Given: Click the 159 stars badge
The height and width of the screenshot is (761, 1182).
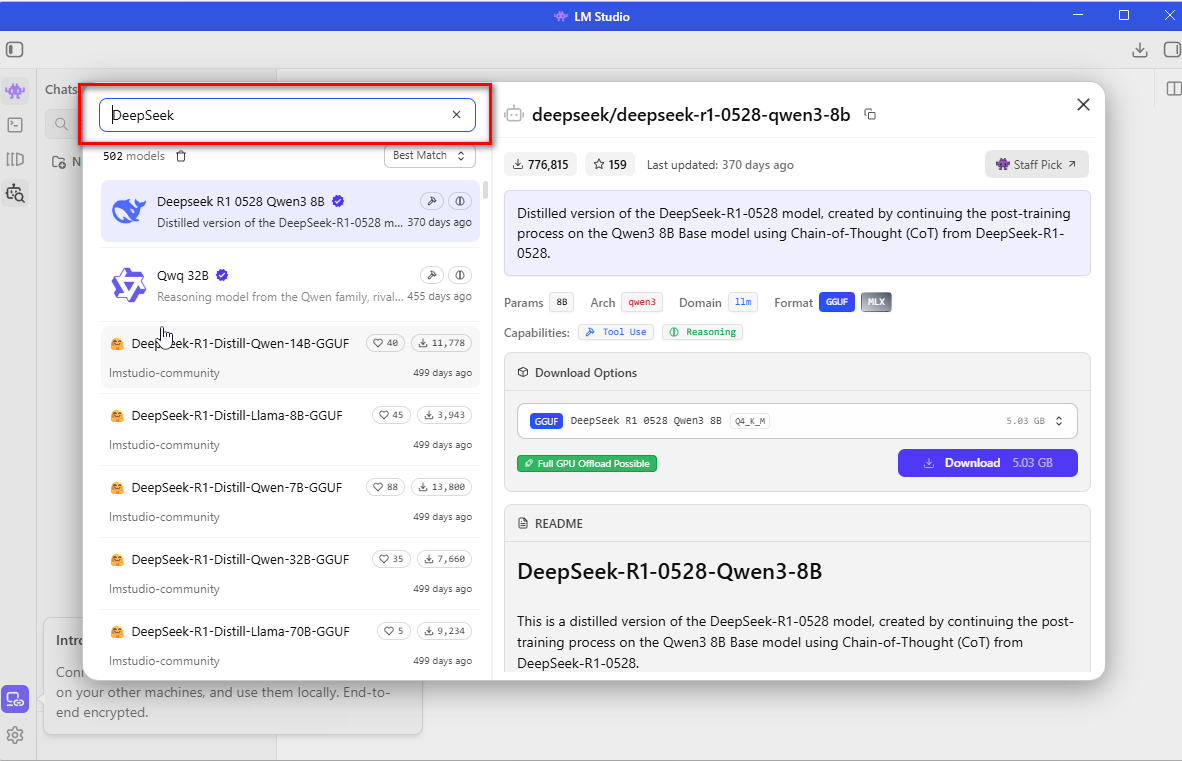Looking at the screenshot, I should click(x=610, y=164).
